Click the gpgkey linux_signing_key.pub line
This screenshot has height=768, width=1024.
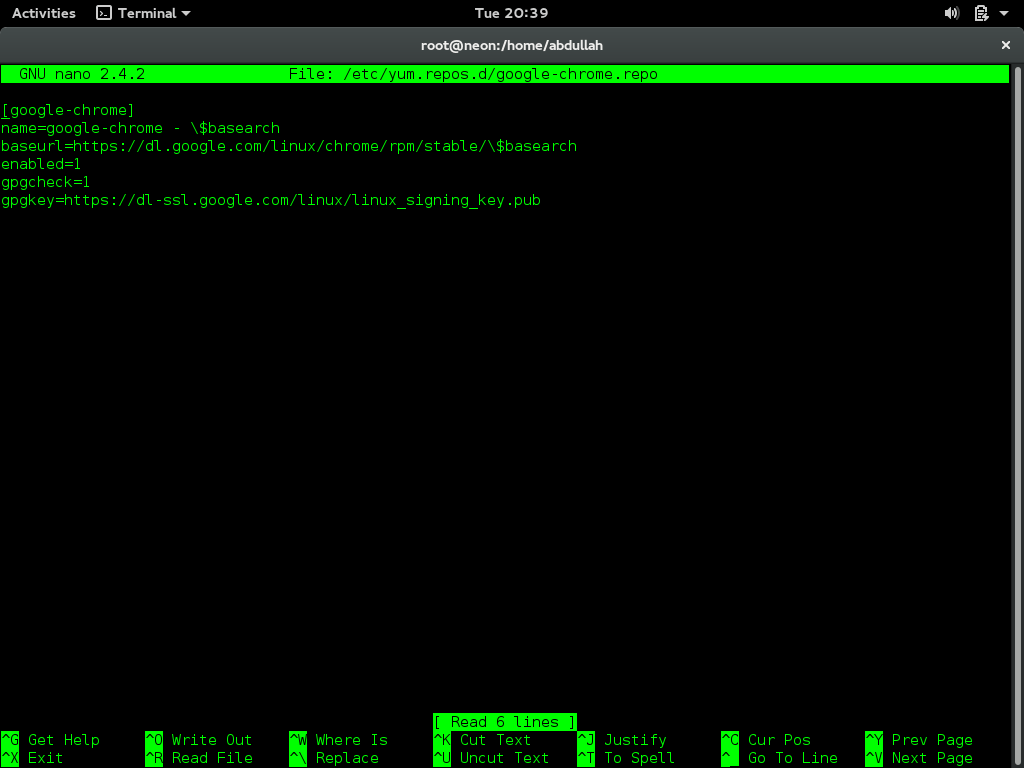point(271,200)
